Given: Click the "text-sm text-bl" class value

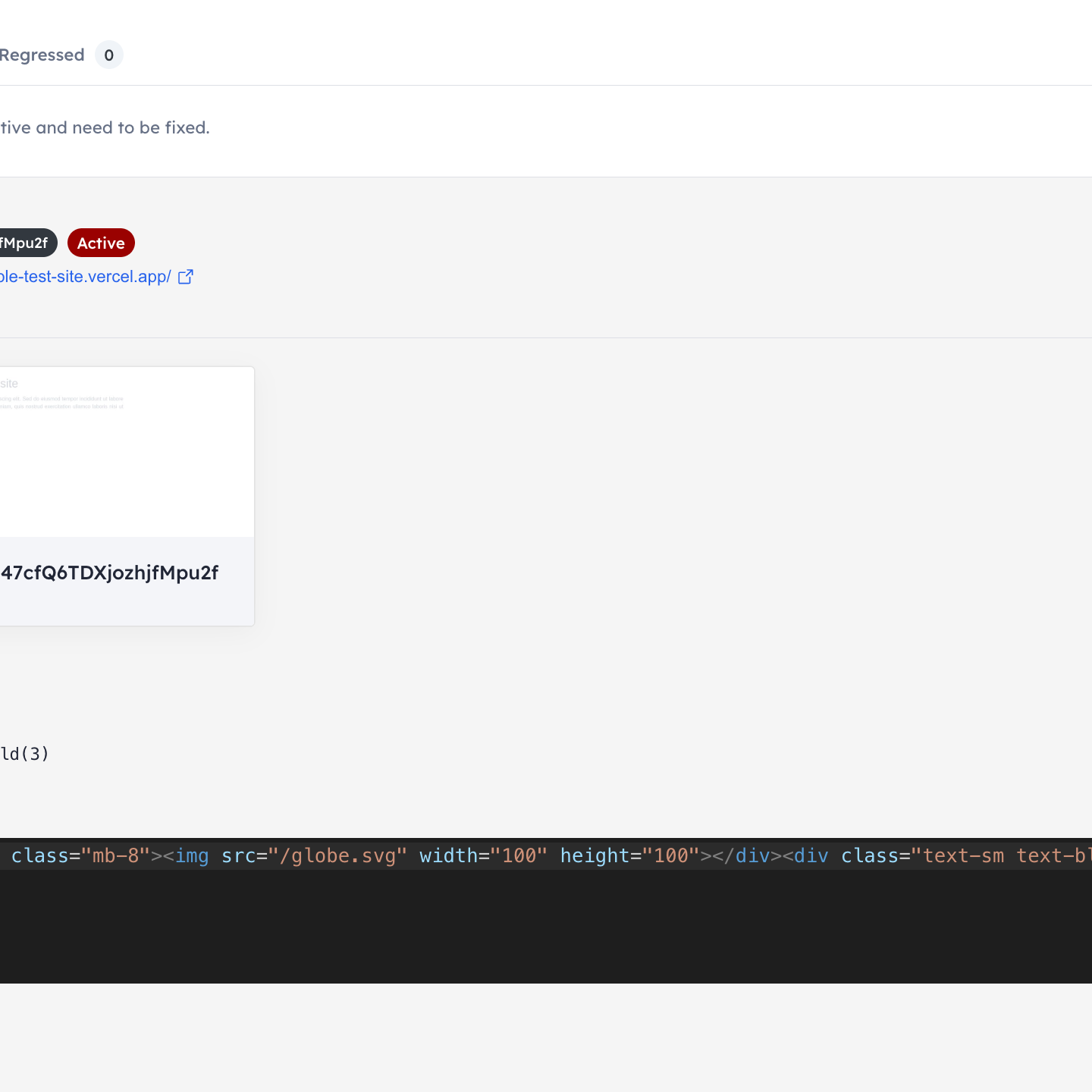Looking at the screenshot, I should pos(1001,856).
